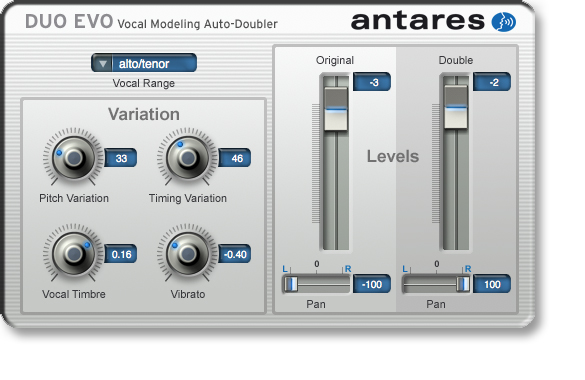This screenshot has height=380, width=585.
Task: Click the Original Pan slider handle
Action: click(291, 284)
